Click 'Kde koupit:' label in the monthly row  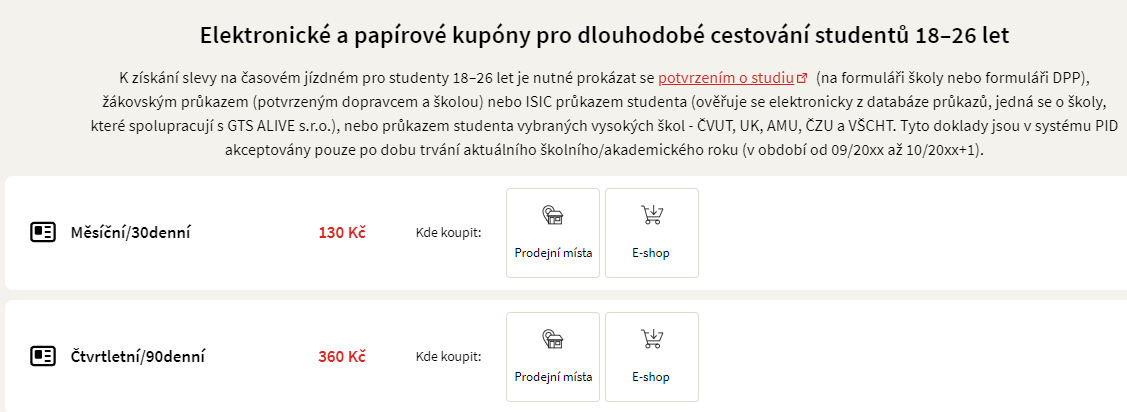[448, 233]
